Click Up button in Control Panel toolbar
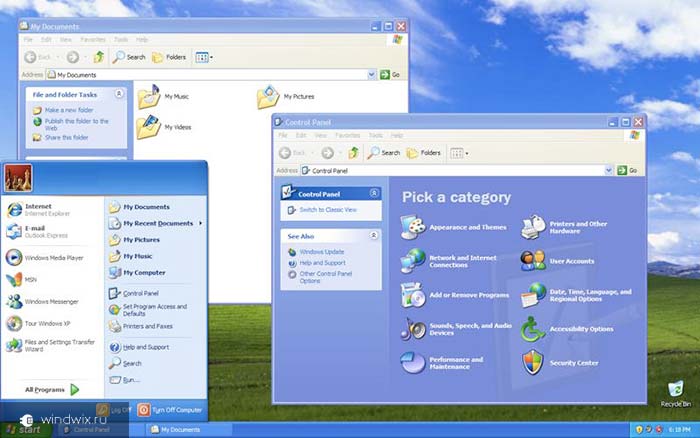Image resolution: width=700 pixels, height=438 pixels. pos(354,153)
